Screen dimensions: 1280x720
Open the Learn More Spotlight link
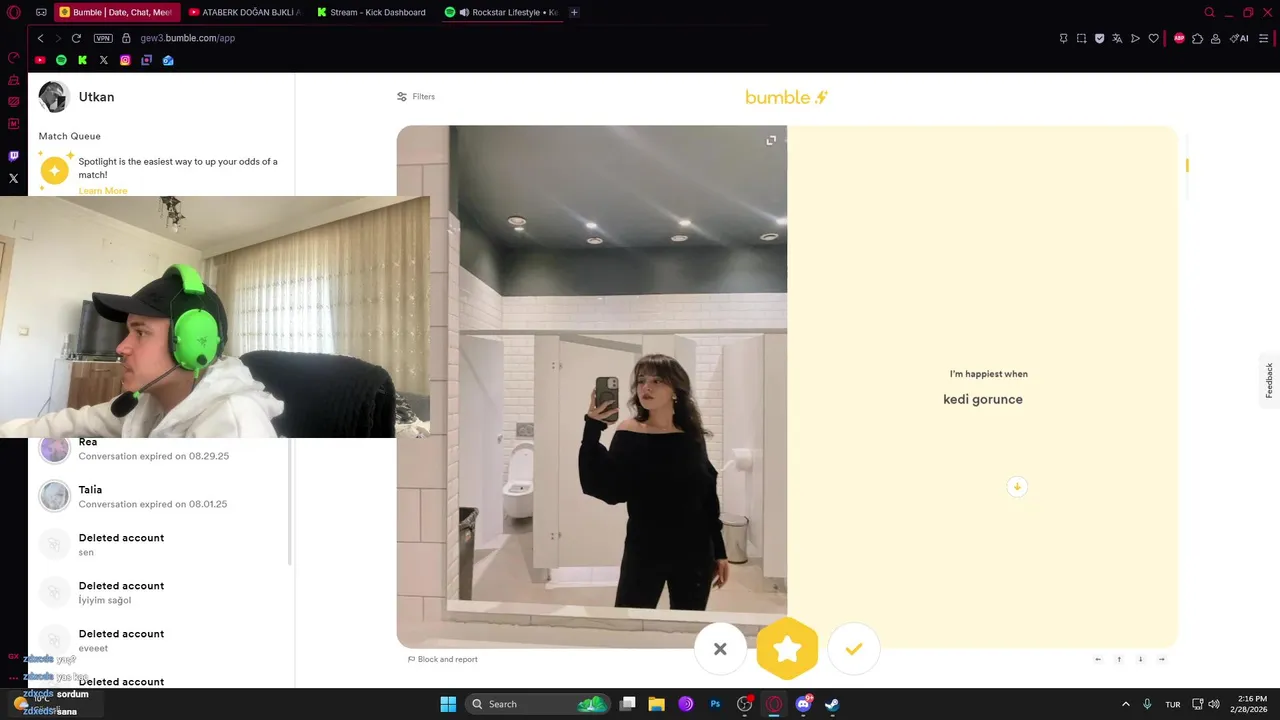(103, 191)
